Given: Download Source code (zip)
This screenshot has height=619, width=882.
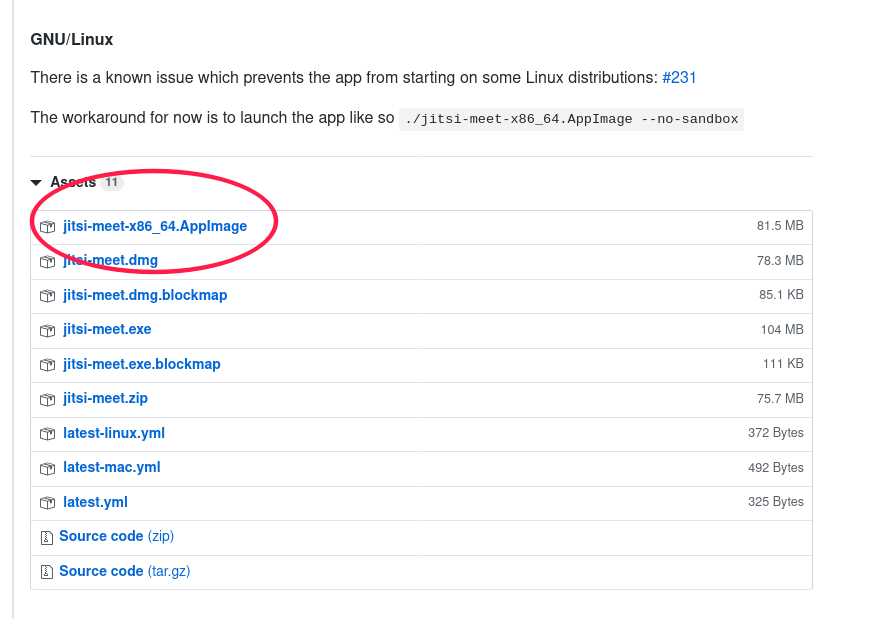Looking at the screenshot, I should [116, 536].
